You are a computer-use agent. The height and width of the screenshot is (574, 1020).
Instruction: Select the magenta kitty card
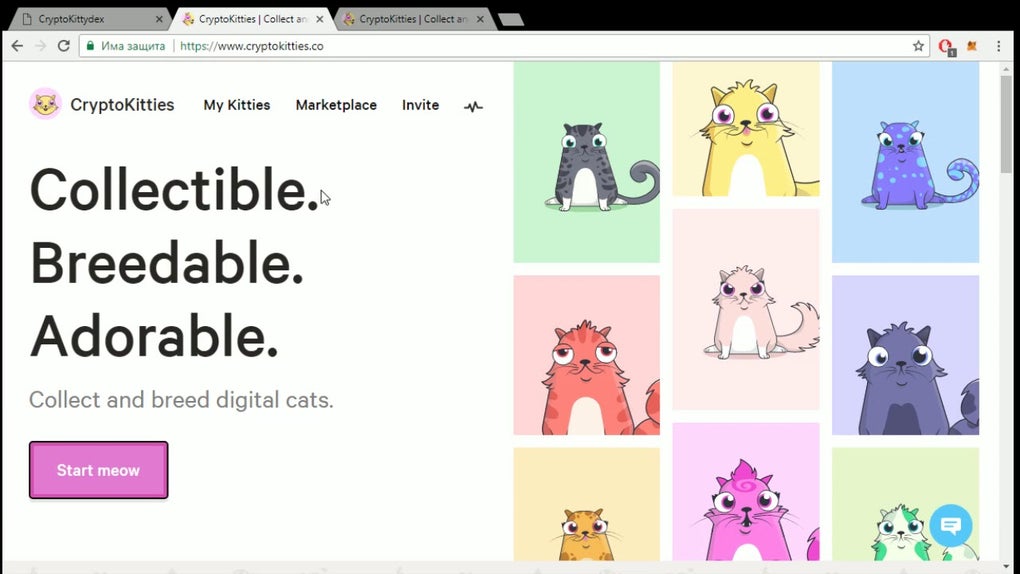[x=745, y=492]
